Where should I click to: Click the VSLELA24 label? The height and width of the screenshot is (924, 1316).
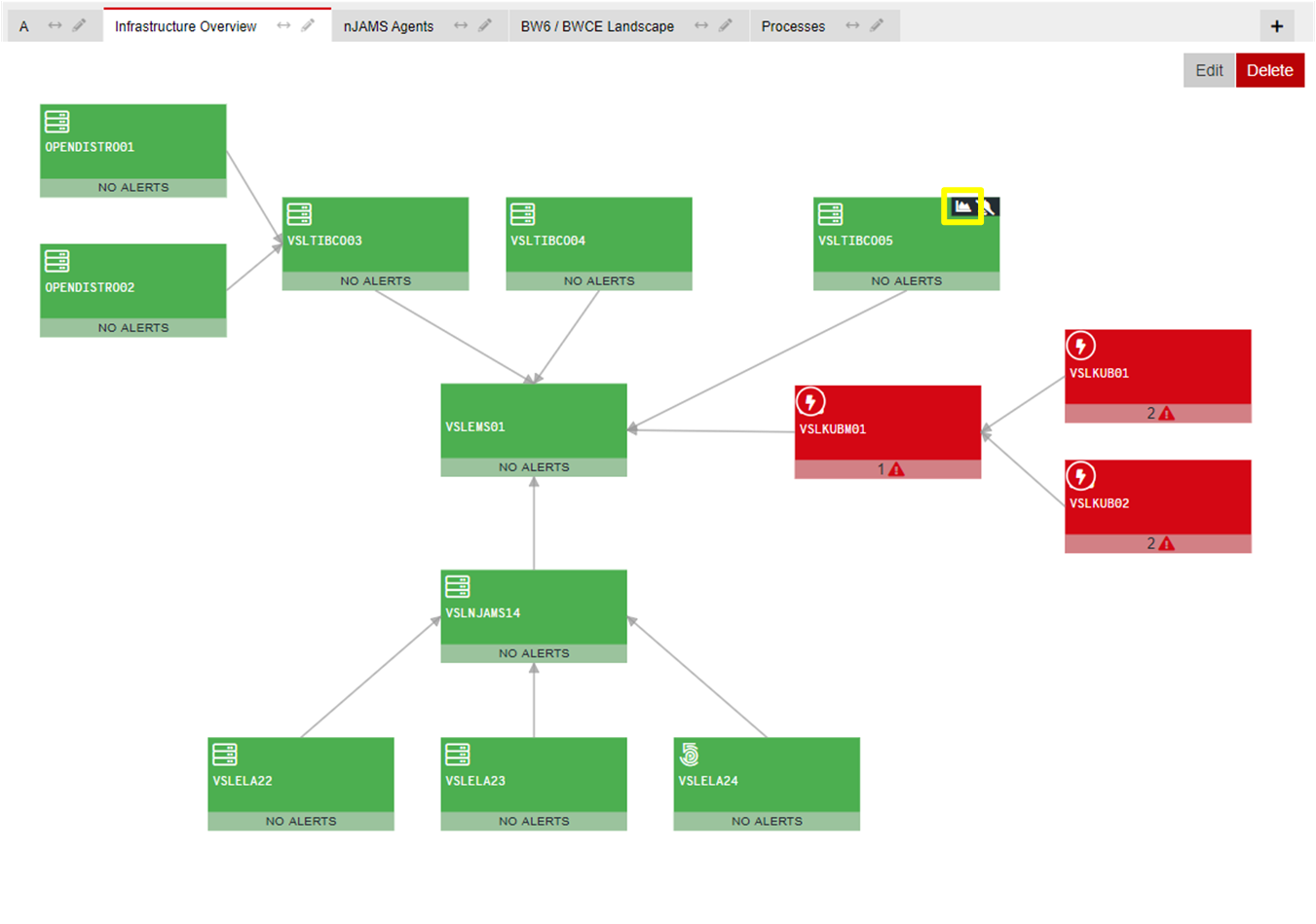click(708, 781)
